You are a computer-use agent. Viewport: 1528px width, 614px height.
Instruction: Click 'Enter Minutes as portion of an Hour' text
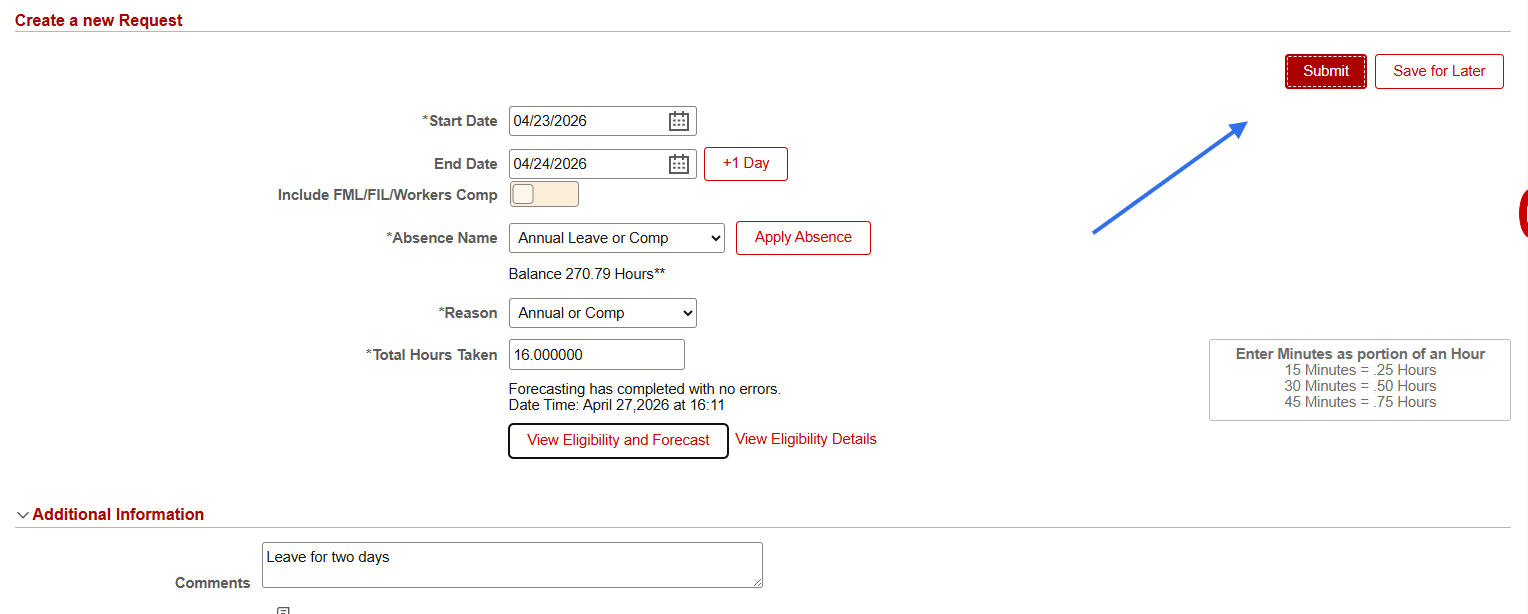pyautogui.click(x=1360, y=354)
